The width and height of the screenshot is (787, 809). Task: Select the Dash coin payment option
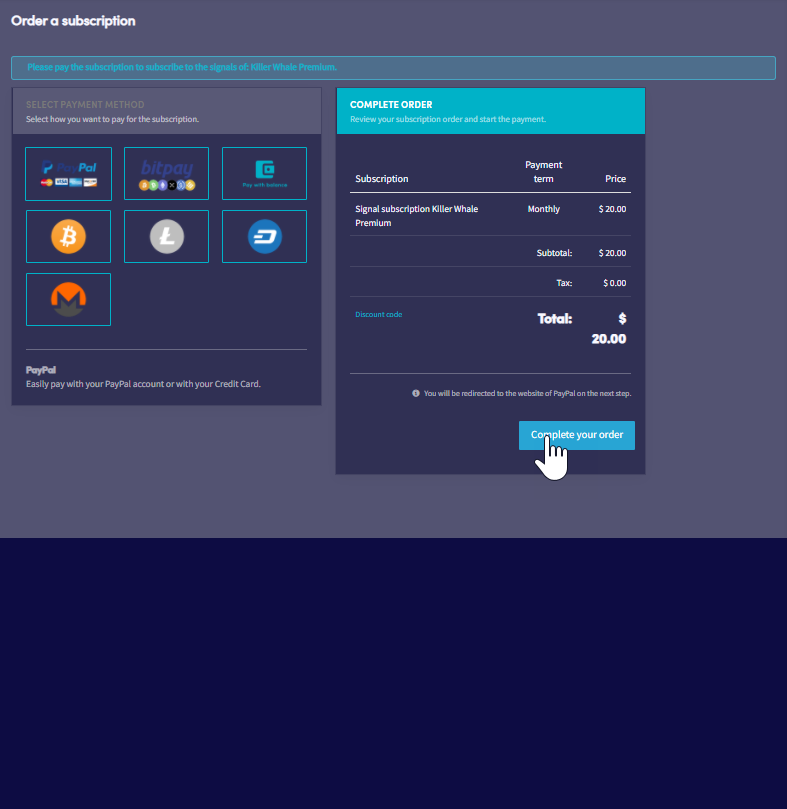coord(264,237)
